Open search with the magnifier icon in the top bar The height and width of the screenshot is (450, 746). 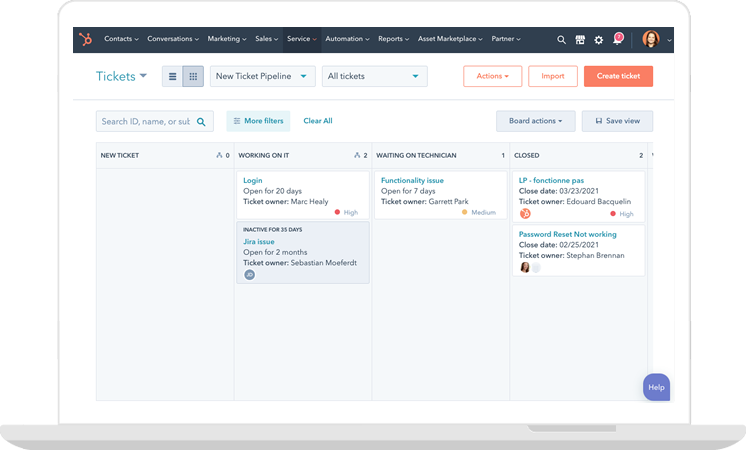pos(561,40)
